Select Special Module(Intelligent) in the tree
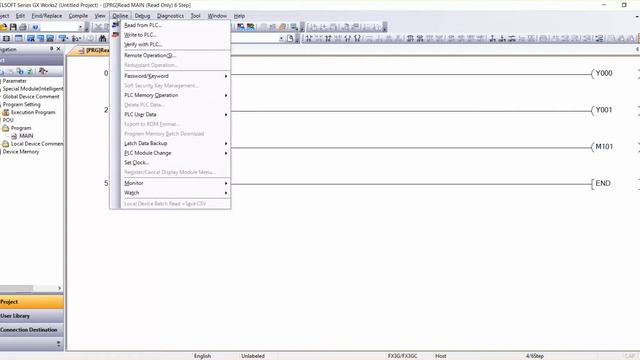 tap(33, 89)
